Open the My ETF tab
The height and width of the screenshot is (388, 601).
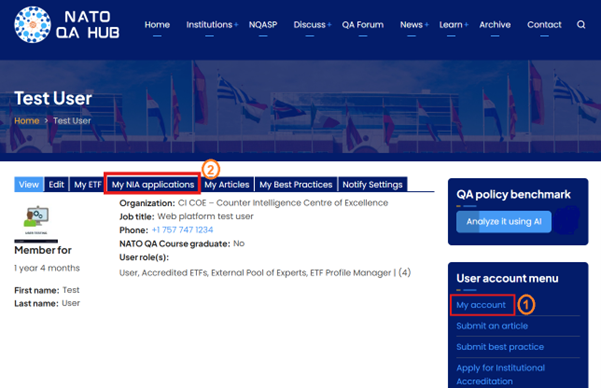pos(88,184)
